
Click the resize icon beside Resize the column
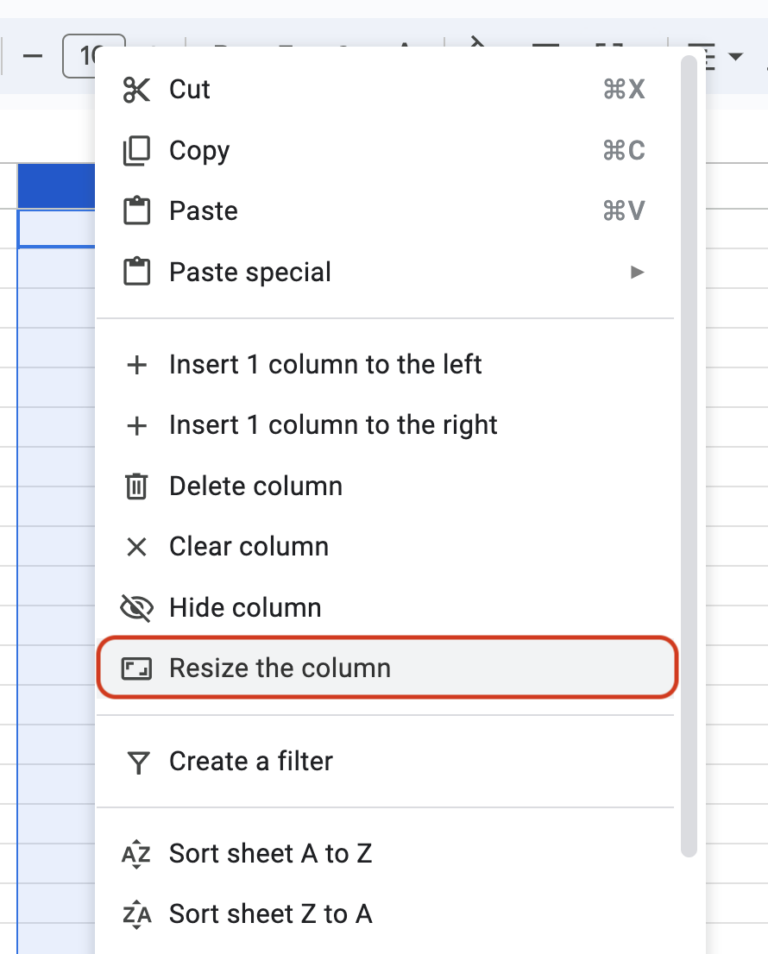pyautogui.click(x=136, y=668)
